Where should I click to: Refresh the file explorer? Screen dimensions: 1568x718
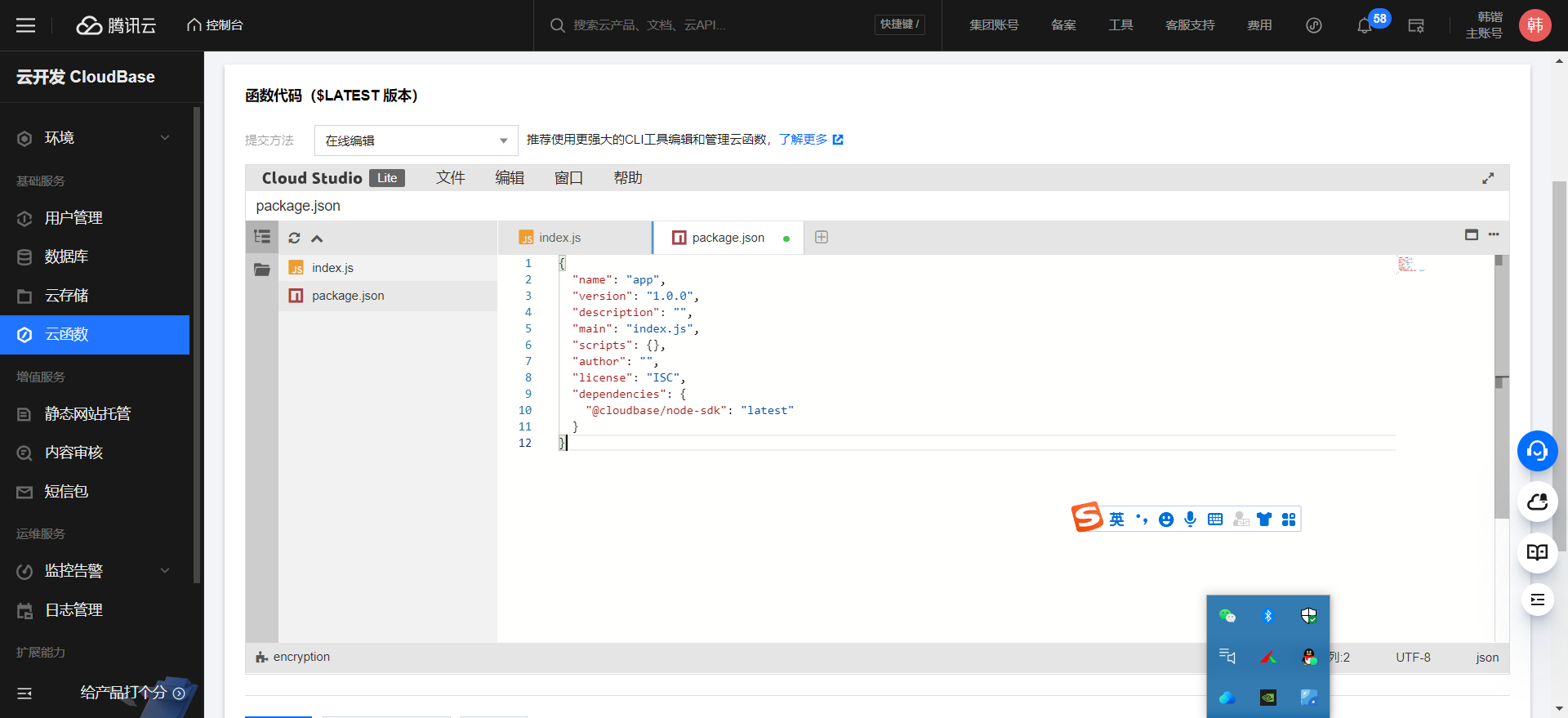[x=295, y=239]
